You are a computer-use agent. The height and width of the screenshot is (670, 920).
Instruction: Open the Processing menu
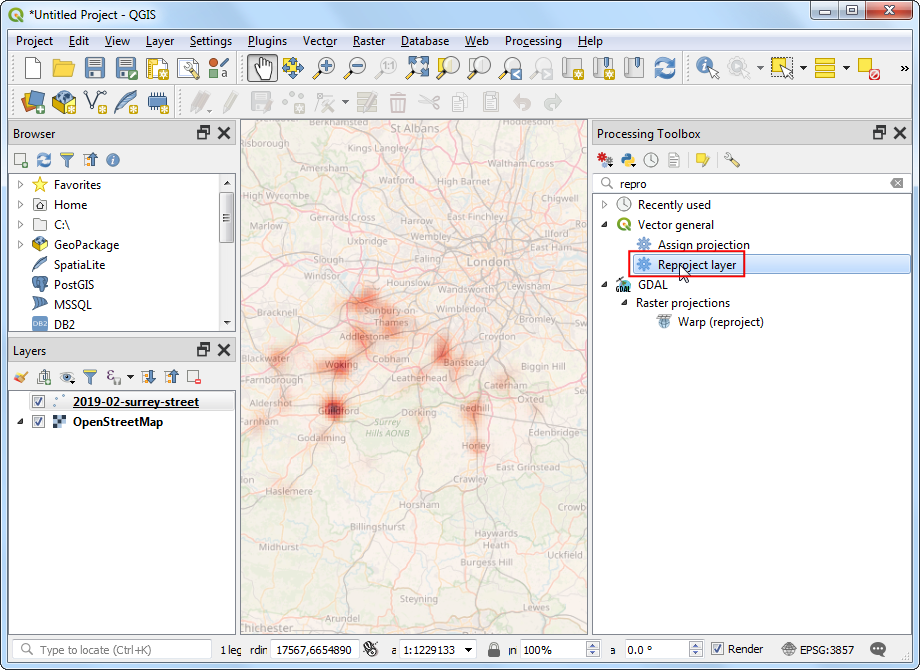click(x=533, y=41)
